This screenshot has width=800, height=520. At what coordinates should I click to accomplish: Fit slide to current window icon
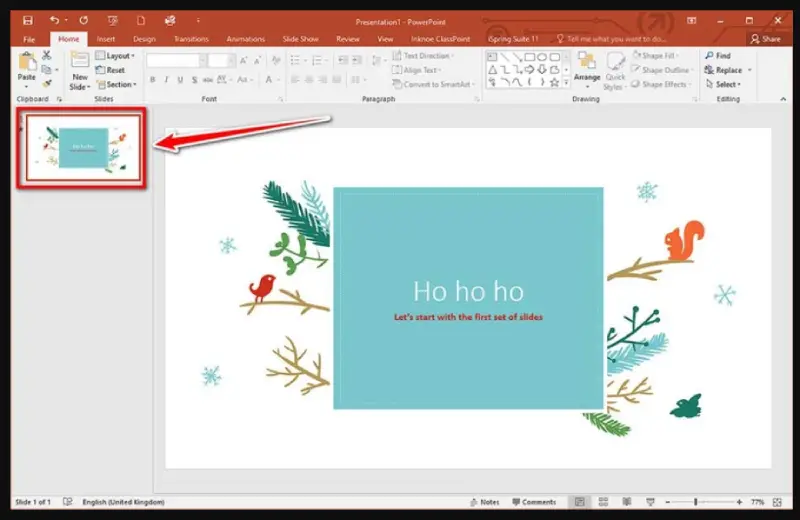[777, 502]
